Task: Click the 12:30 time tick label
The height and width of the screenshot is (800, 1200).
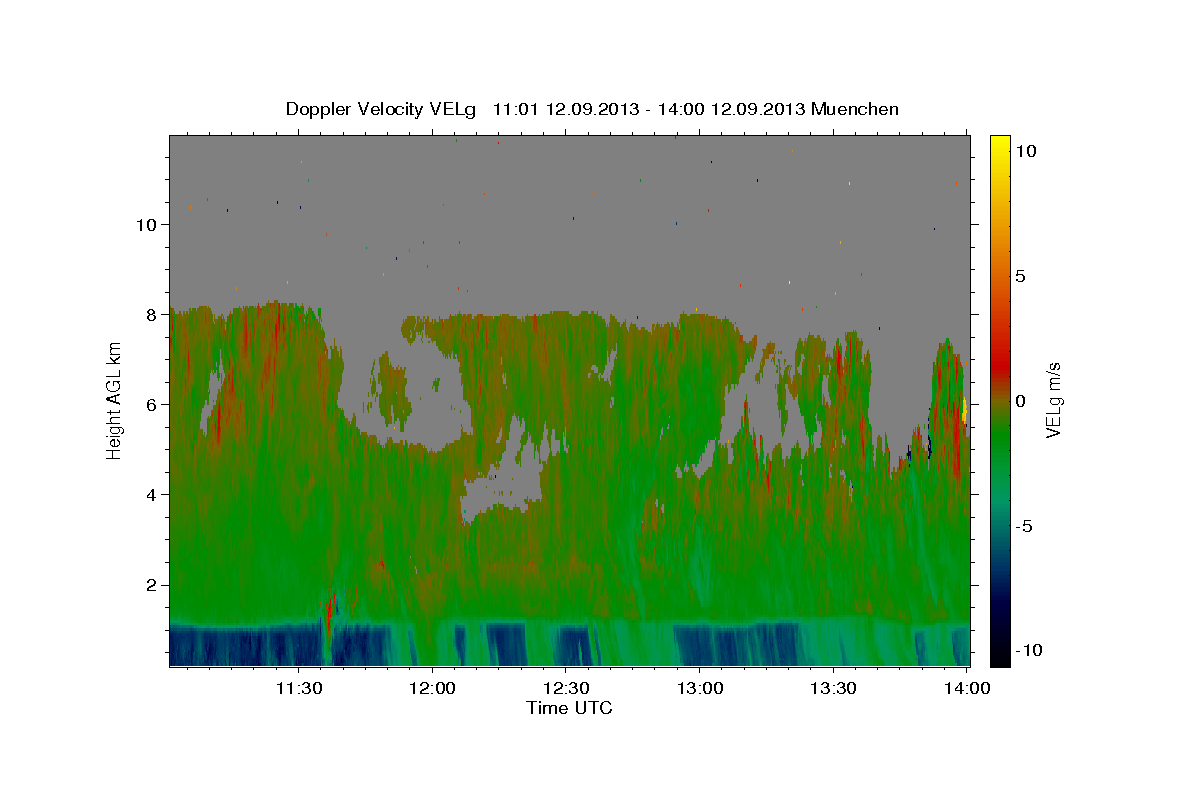Action: [565, 688]
